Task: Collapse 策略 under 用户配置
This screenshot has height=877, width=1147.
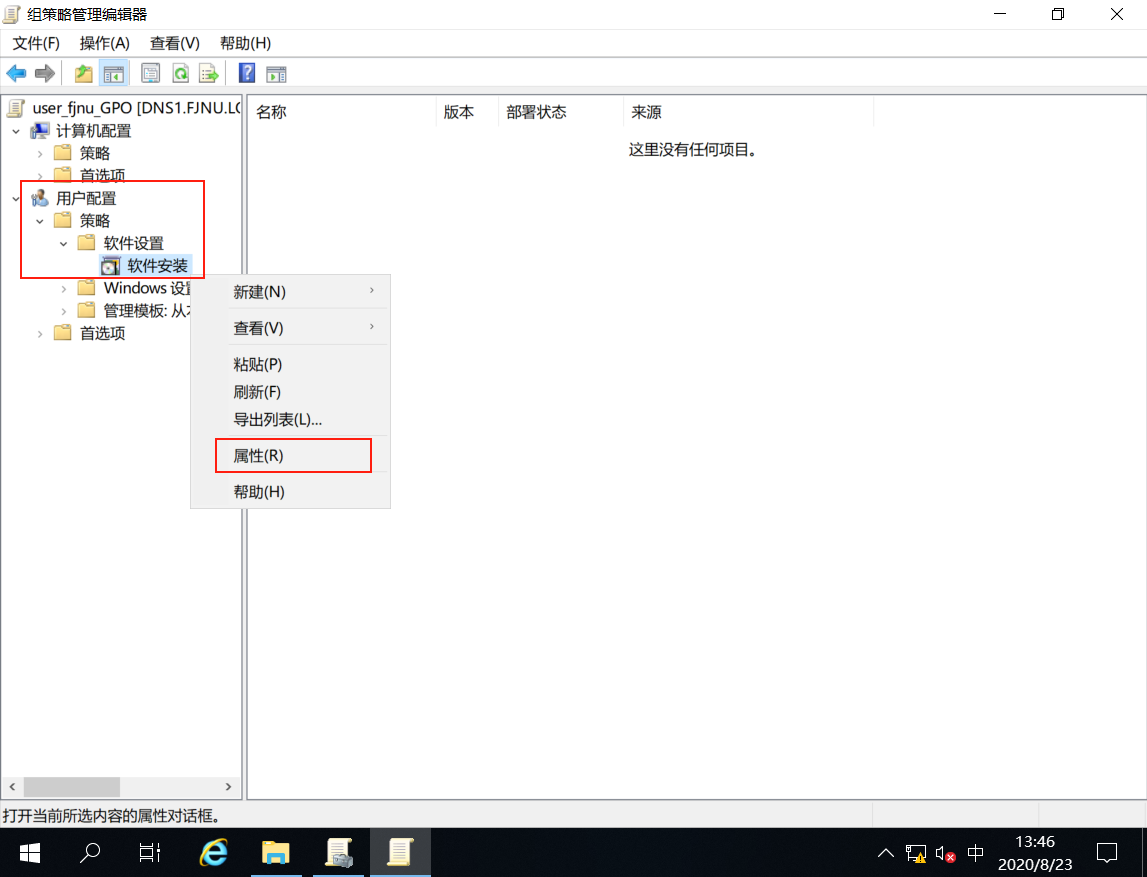Action: (x=40, y=221)
